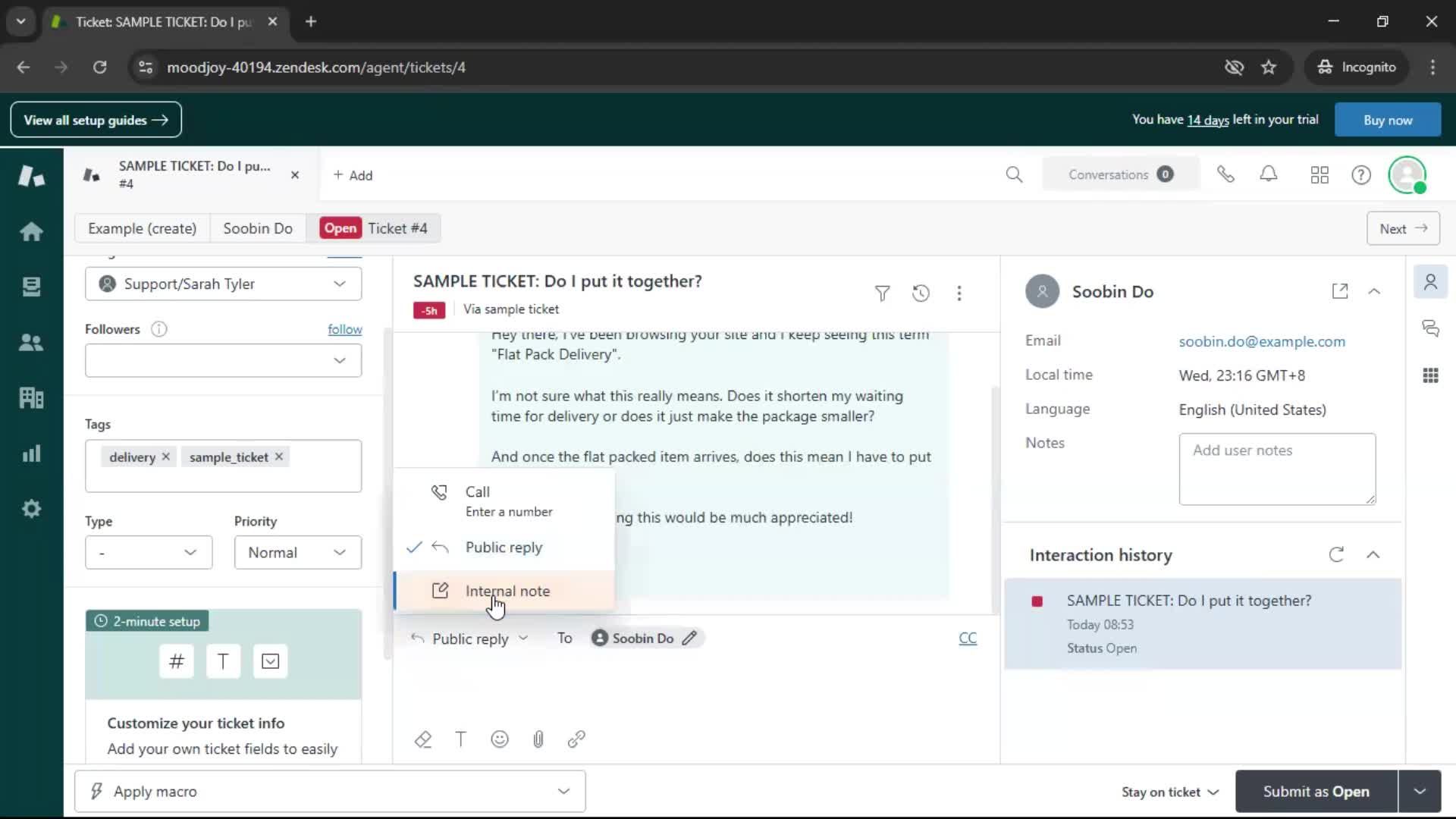Open the Priority Normal dropdown
The width and height of the screenshot is (1456, 819).
(x=298, y=553)
